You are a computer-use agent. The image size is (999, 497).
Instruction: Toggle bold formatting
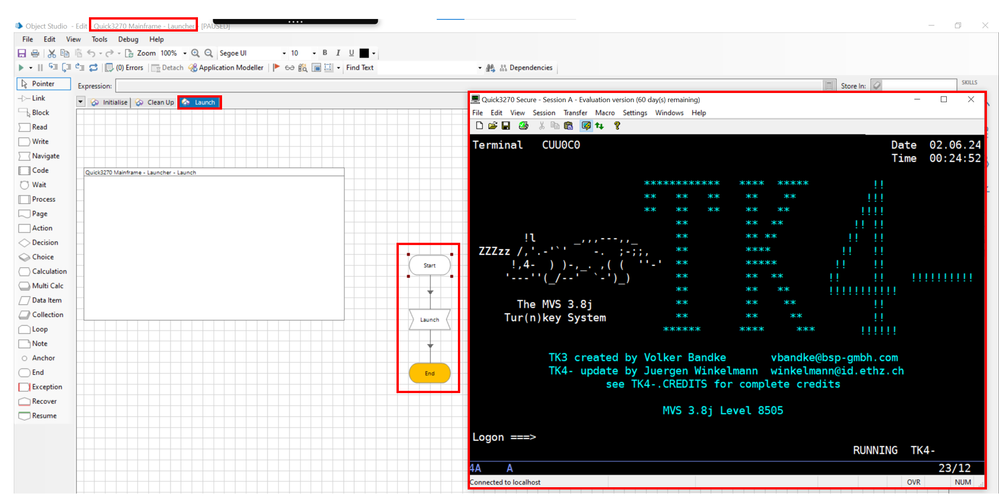click(325, 53)
